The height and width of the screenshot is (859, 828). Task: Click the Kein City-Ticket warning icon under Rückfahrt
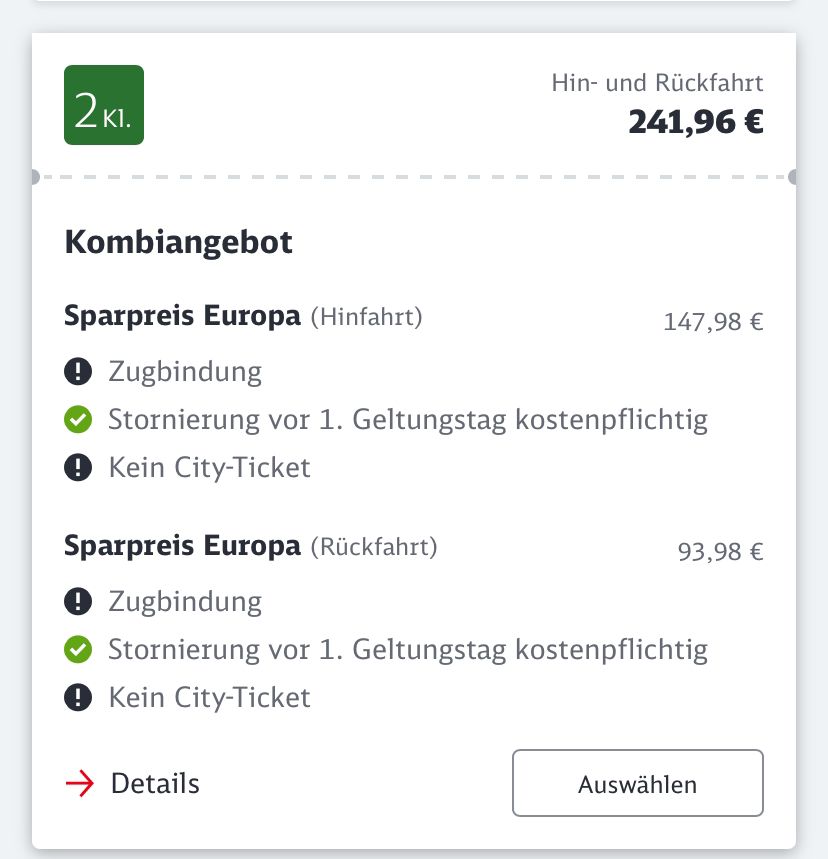pos(78,698)
